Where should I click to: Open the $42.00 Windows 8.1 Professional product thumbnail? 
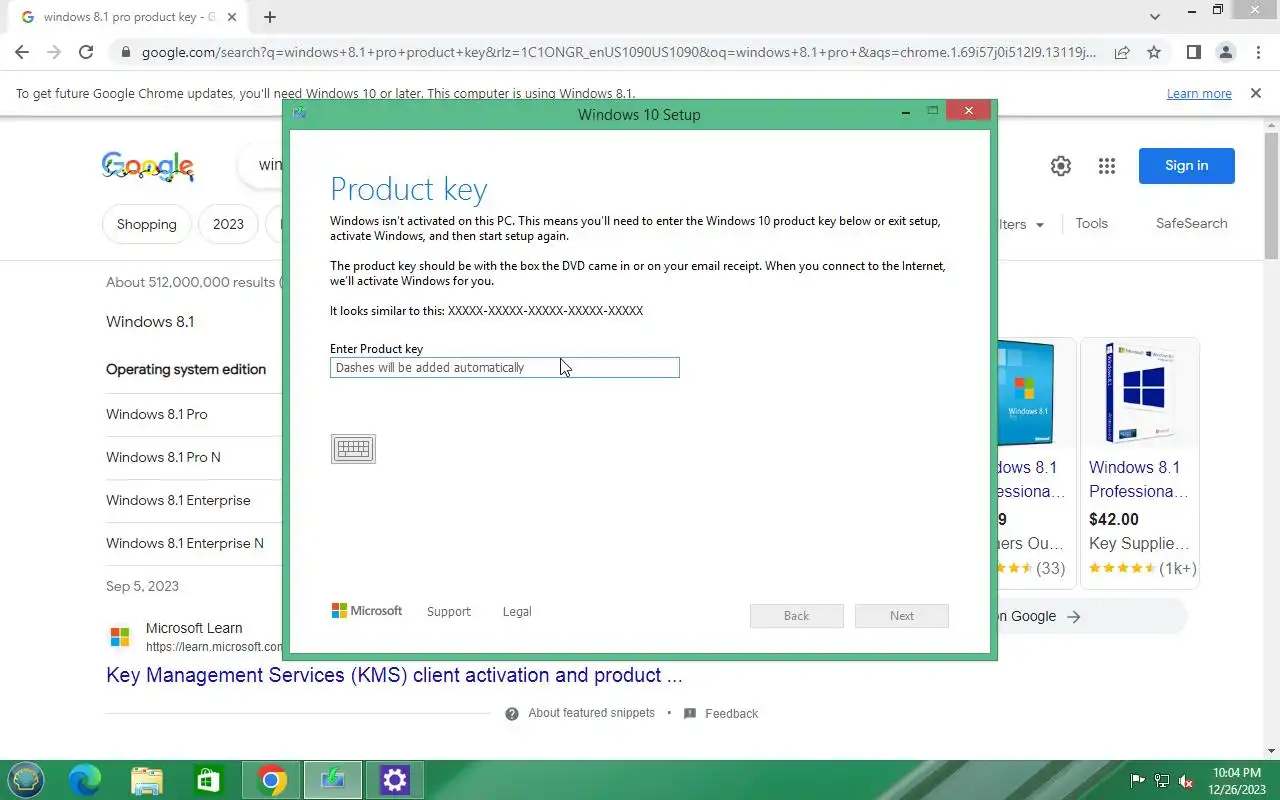point(1140,392)
